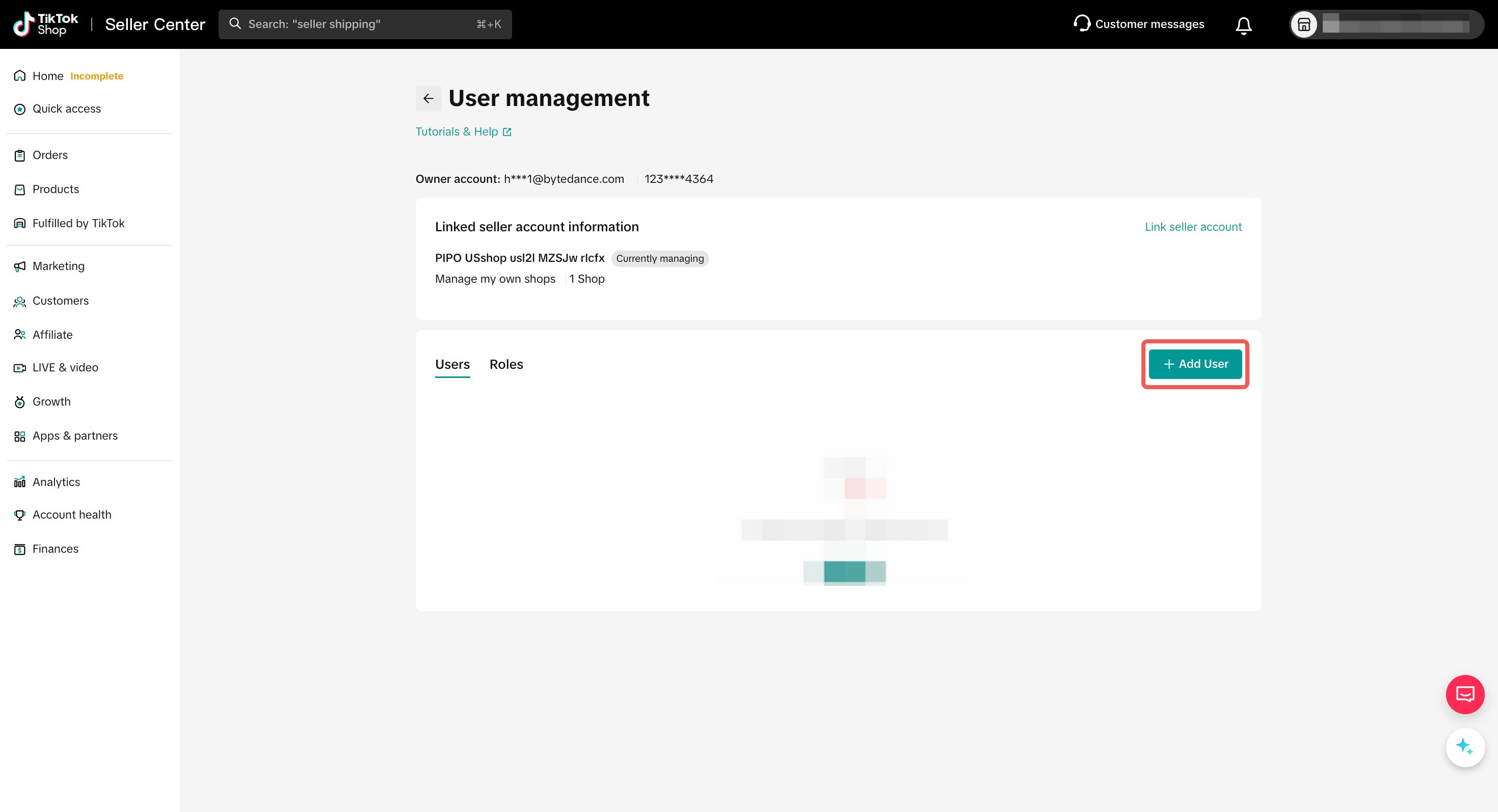Open Marketing in the sidebar
The width and height of the screenshot is (1498, 812).
pos(58,266)
